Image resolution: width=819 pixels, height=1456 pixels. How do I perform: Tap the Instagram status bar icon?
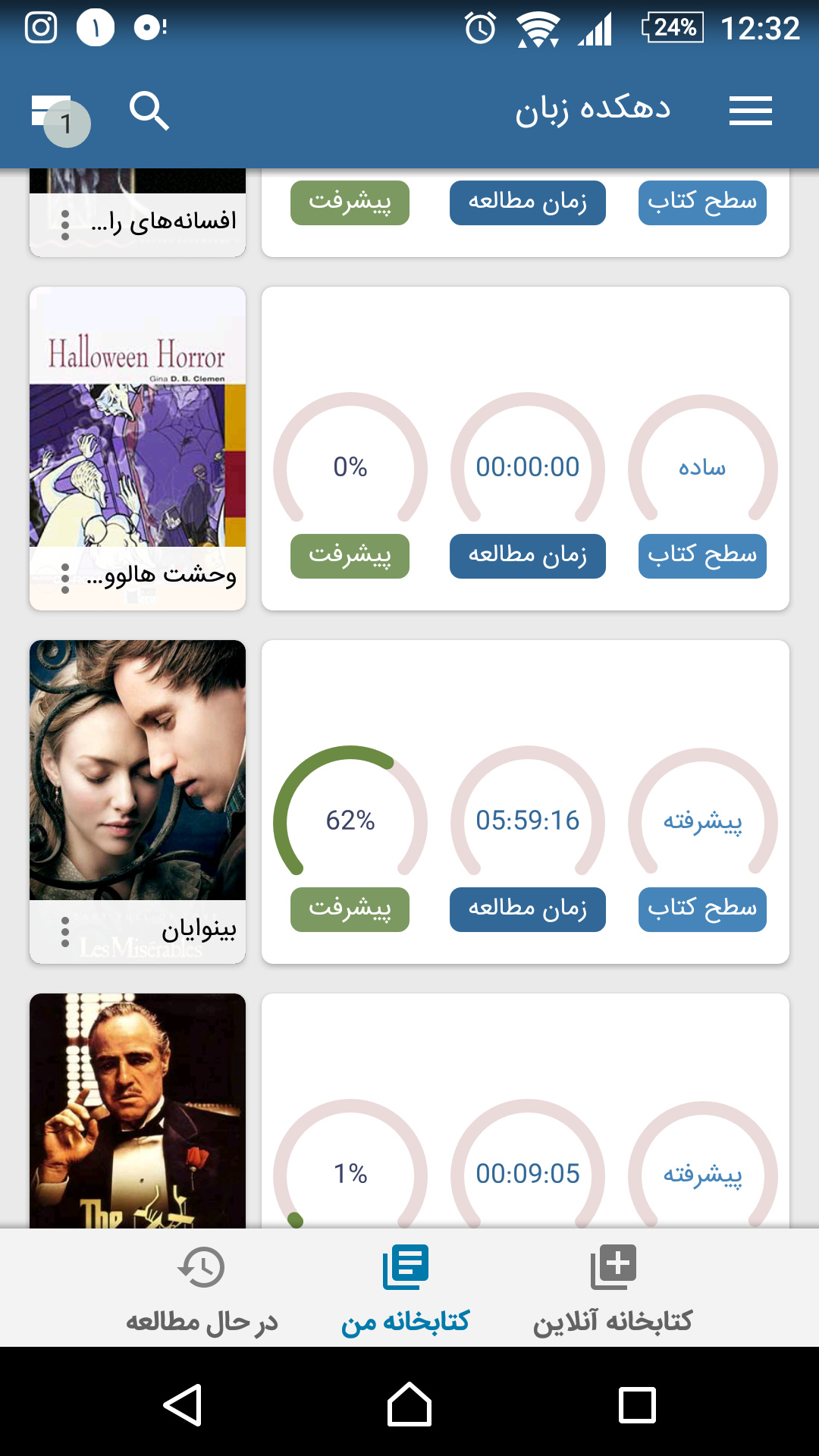41,28
